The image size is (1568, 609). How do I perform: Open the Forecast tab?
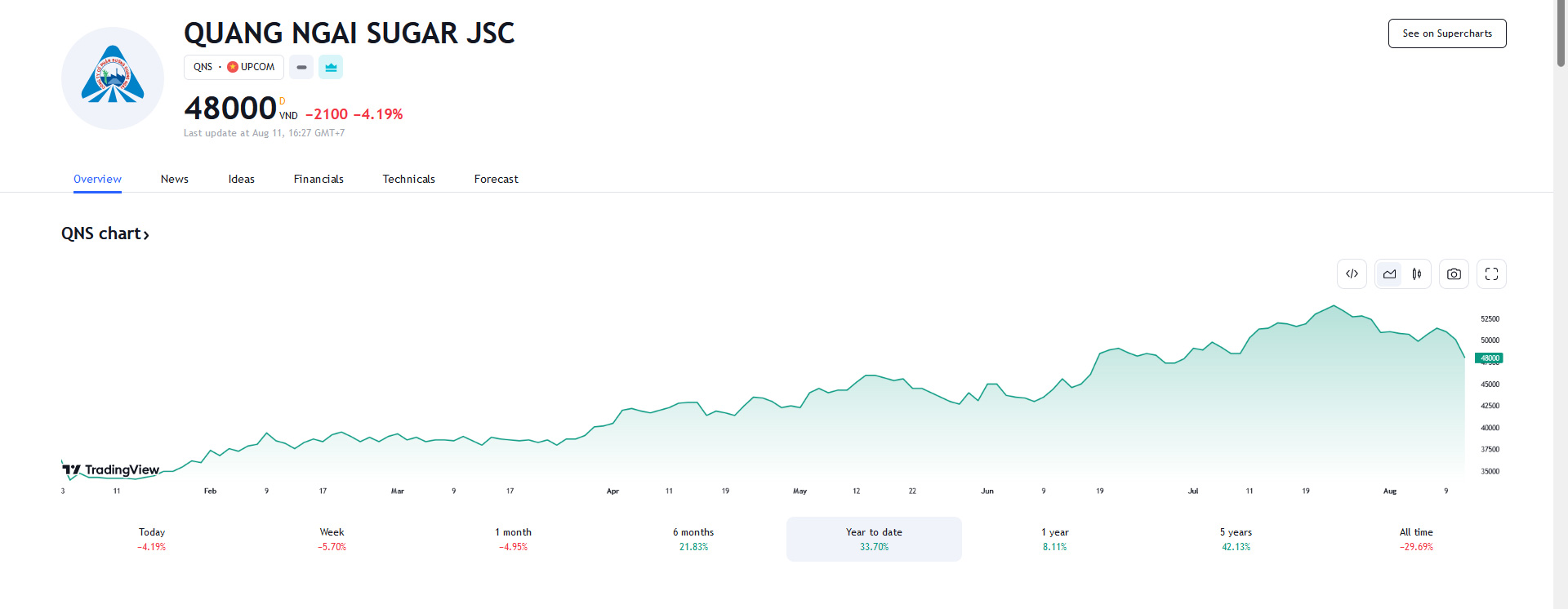point(496,179)
